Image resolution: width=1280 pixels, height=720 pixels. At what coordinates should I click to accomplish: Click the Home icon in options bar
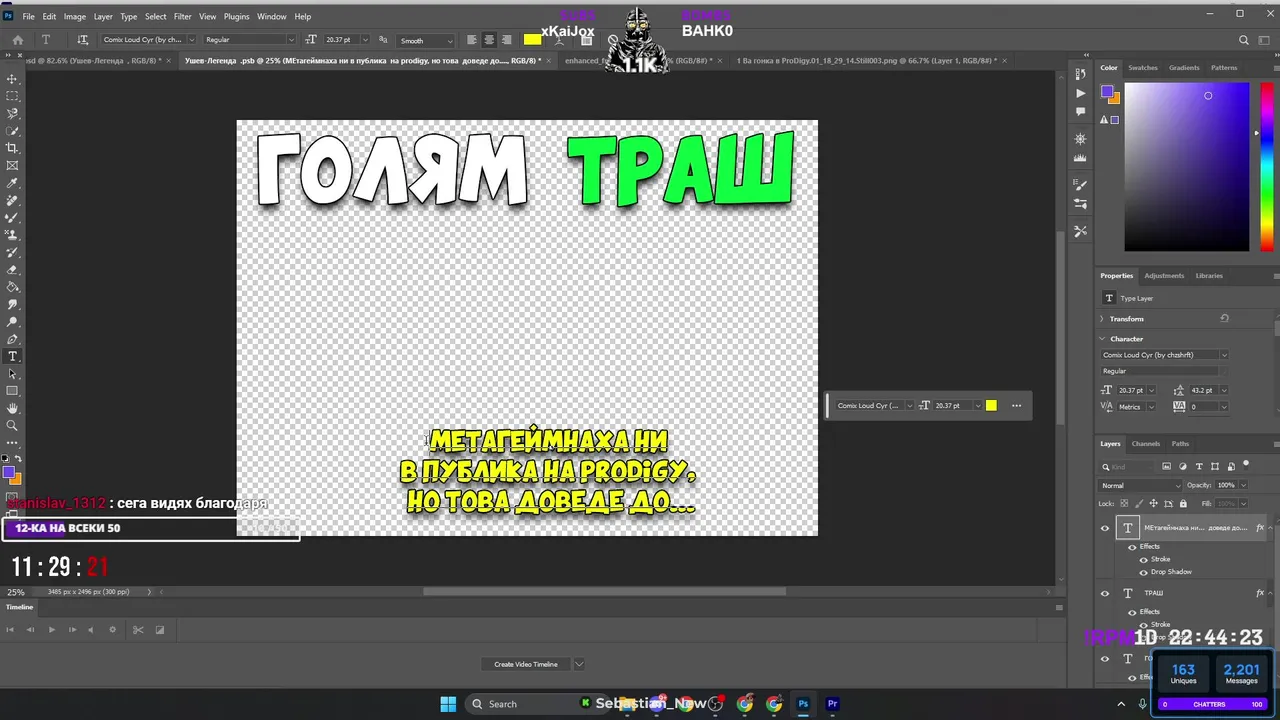pyautogui.click(x=17, y=40)
